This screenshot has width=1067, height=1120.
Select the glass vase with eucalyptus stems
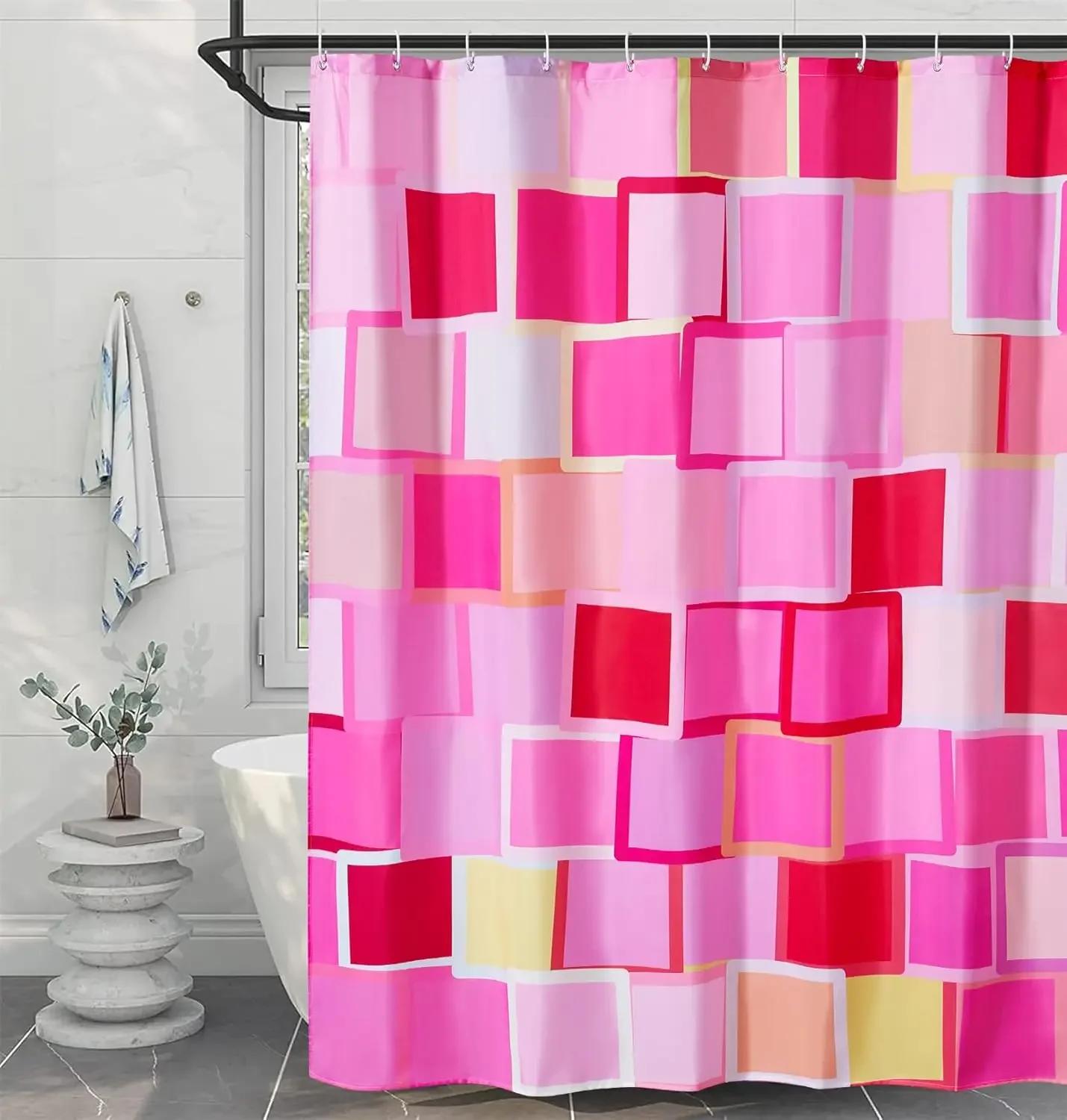[x=123, y=787]
